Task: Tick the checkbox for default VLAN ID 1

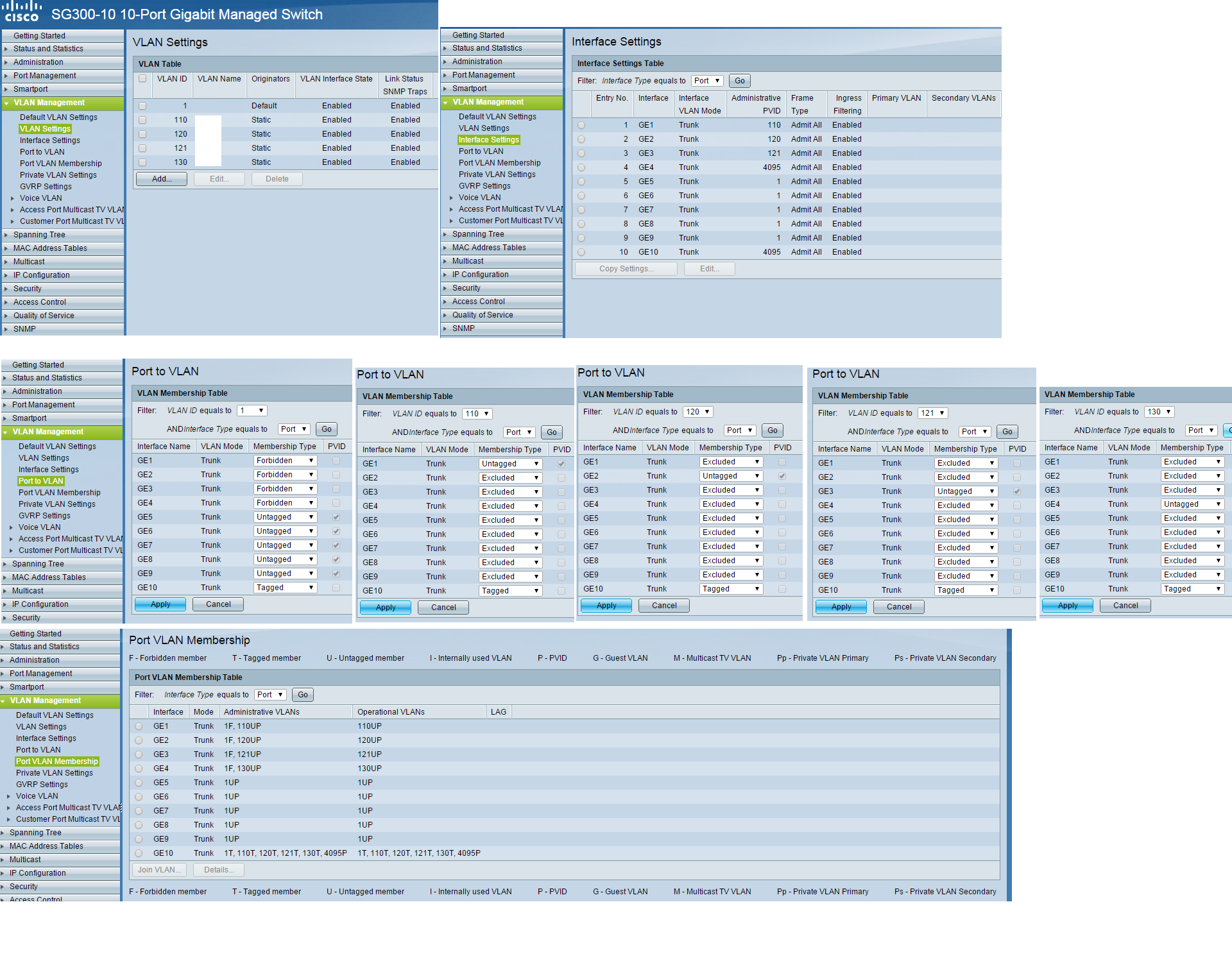Action: 142,106
